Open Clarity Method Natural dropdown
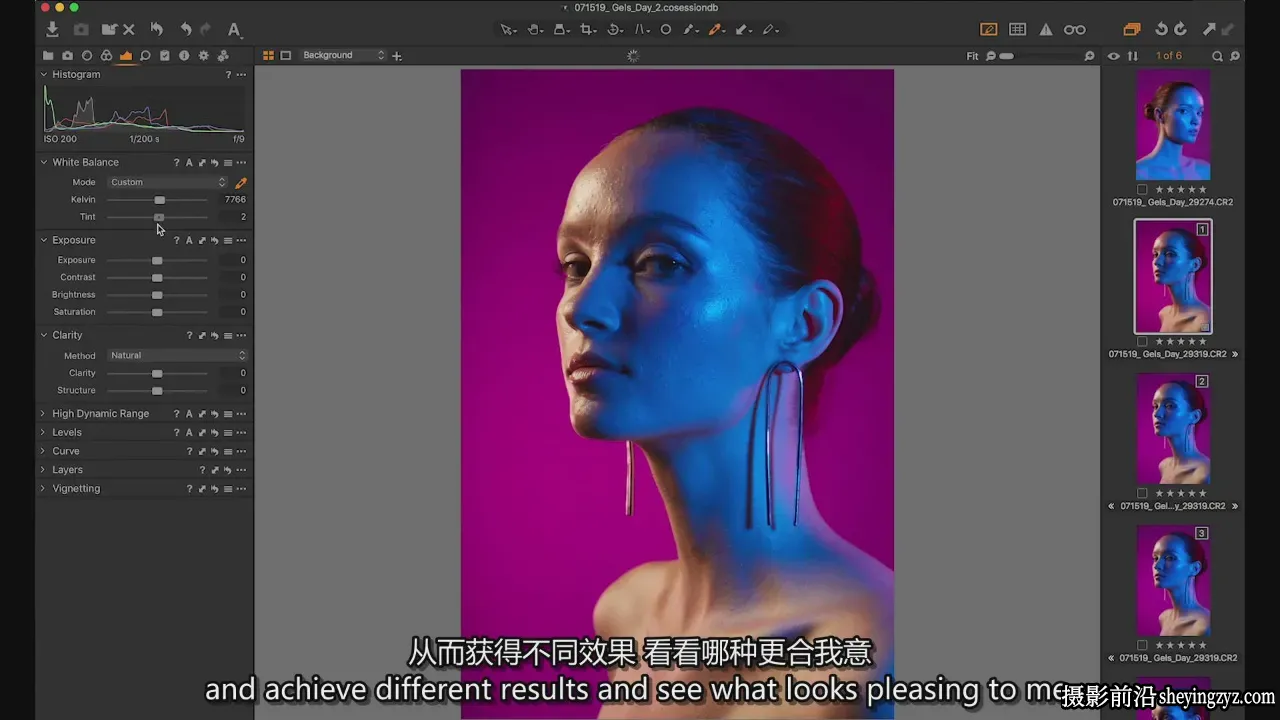 click(x=177, y=355)
